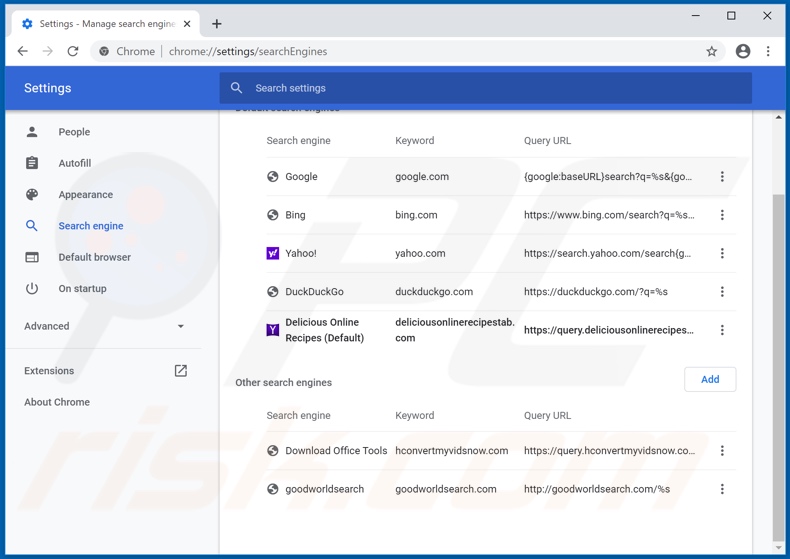Open more actions for Yahoo!
The height and width of the screenshot is (559, 790).
coord(722,253)
